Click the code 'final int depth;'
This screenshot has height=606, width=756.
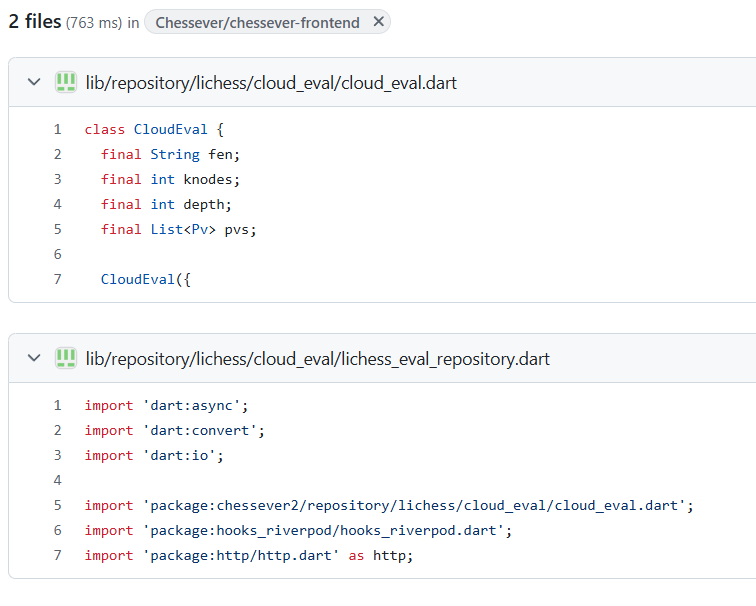pos(166,204)
